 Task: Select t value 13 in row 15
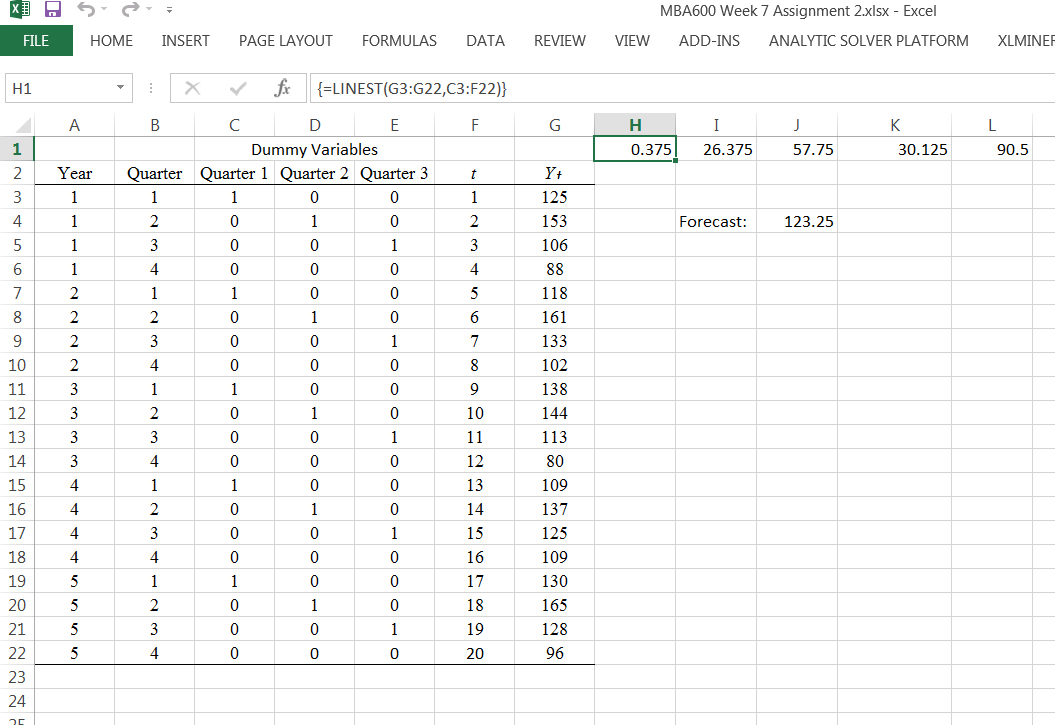pos(474,485)
